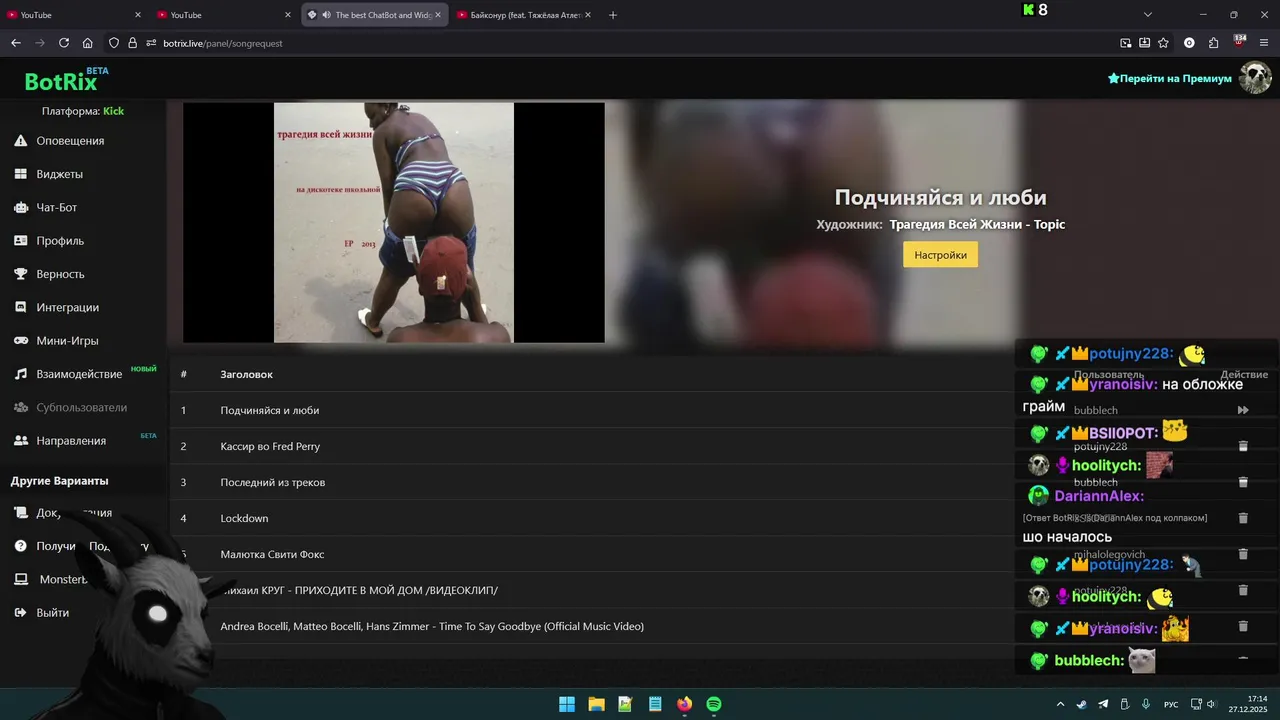Open Мини-Игры gamepad item in sidebar

coord(67,341)
